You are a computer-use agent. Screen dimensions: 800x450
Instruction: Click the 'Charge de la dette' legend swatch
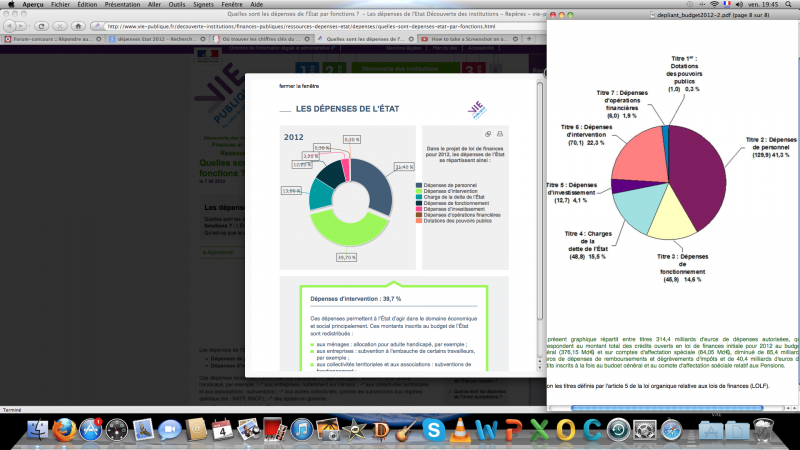(418, 197)
